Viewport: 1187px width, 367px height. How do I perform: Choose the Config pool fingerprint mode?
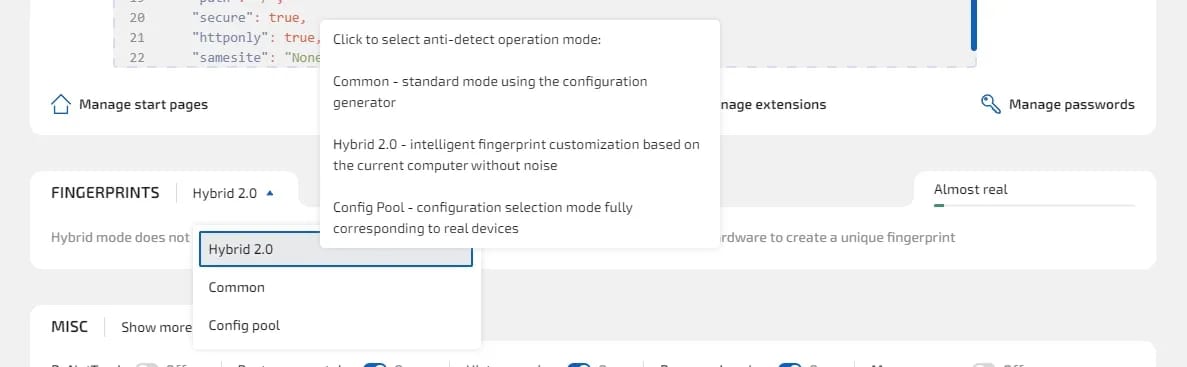[335, 325]
